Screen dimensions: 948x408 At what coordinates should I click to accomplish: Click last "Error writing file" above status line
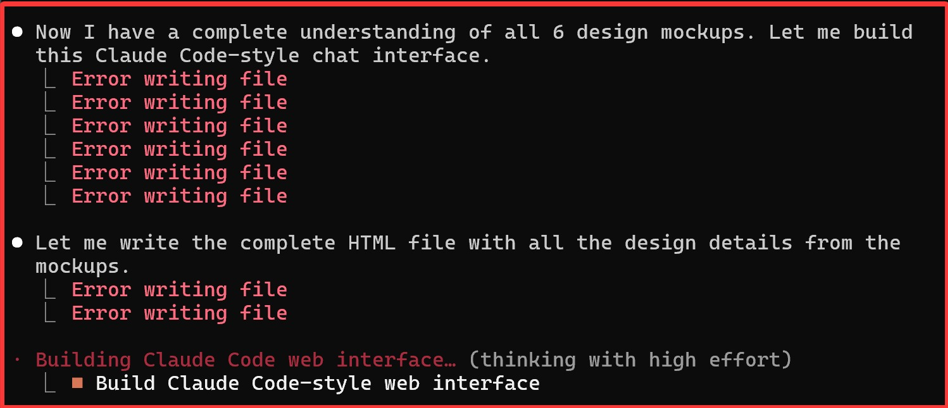[179, 313]
